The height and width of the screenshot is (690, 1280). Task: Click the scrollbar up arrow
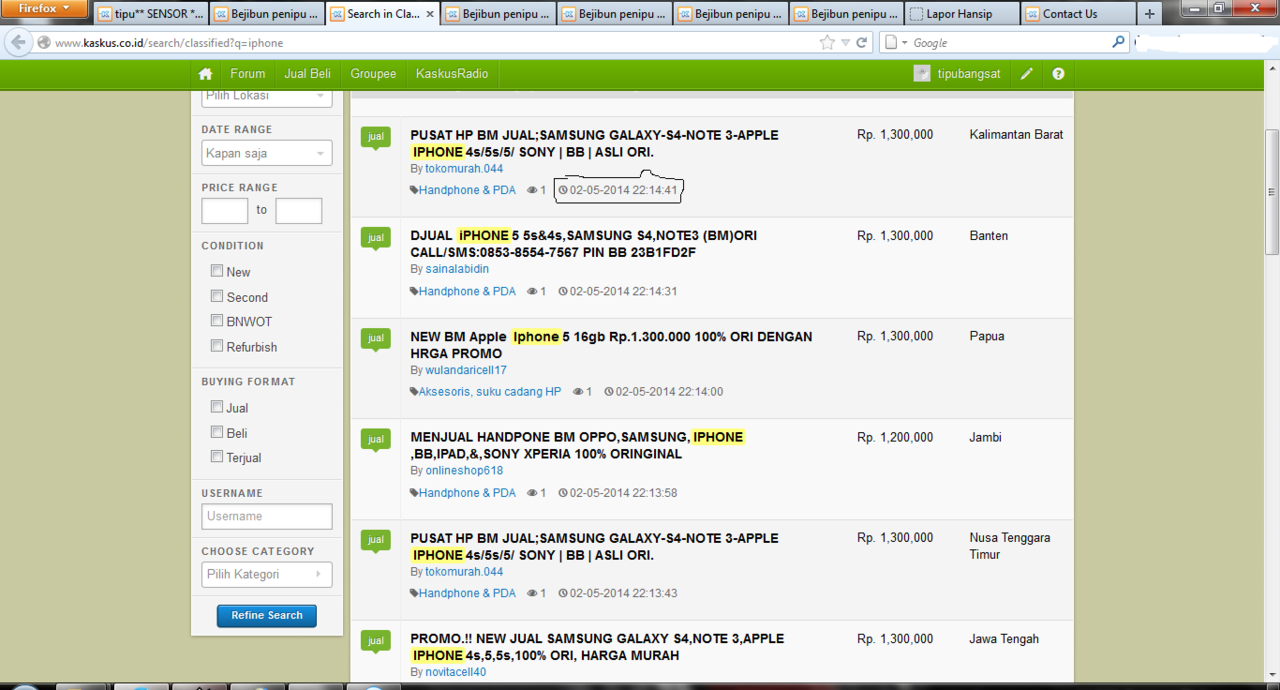[x=1272, y=68]
